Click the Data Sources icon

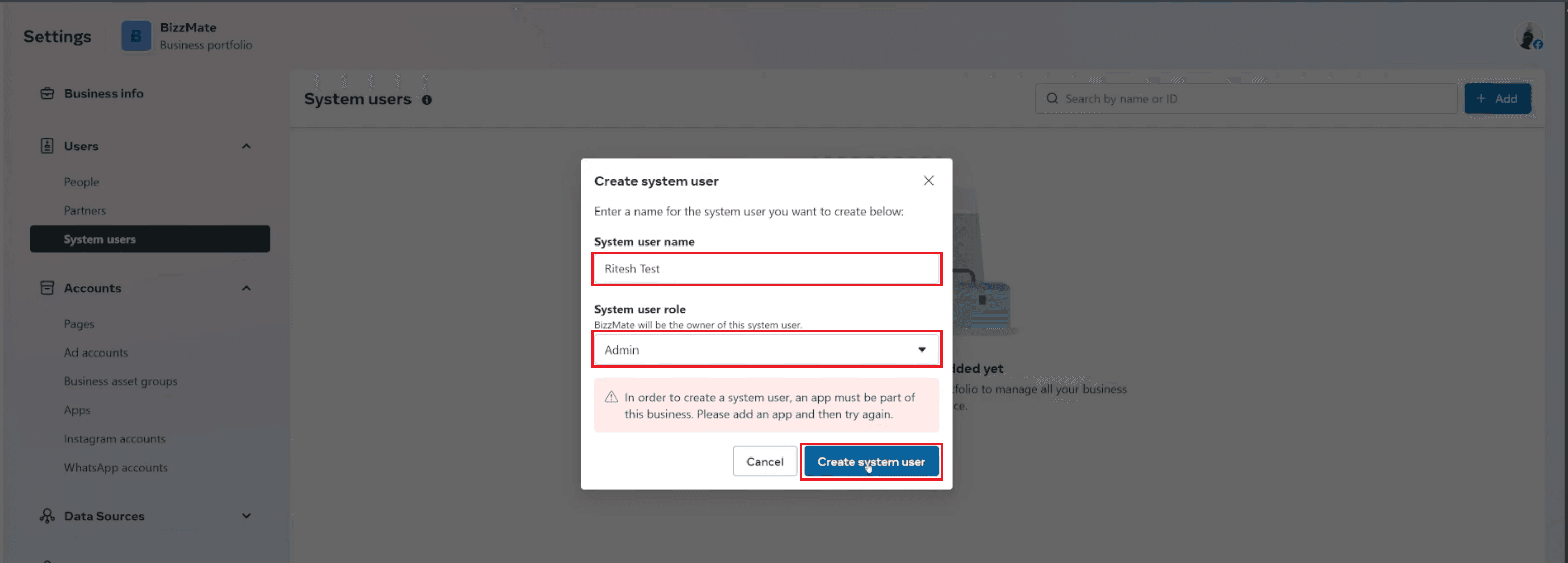coord(47,516)
